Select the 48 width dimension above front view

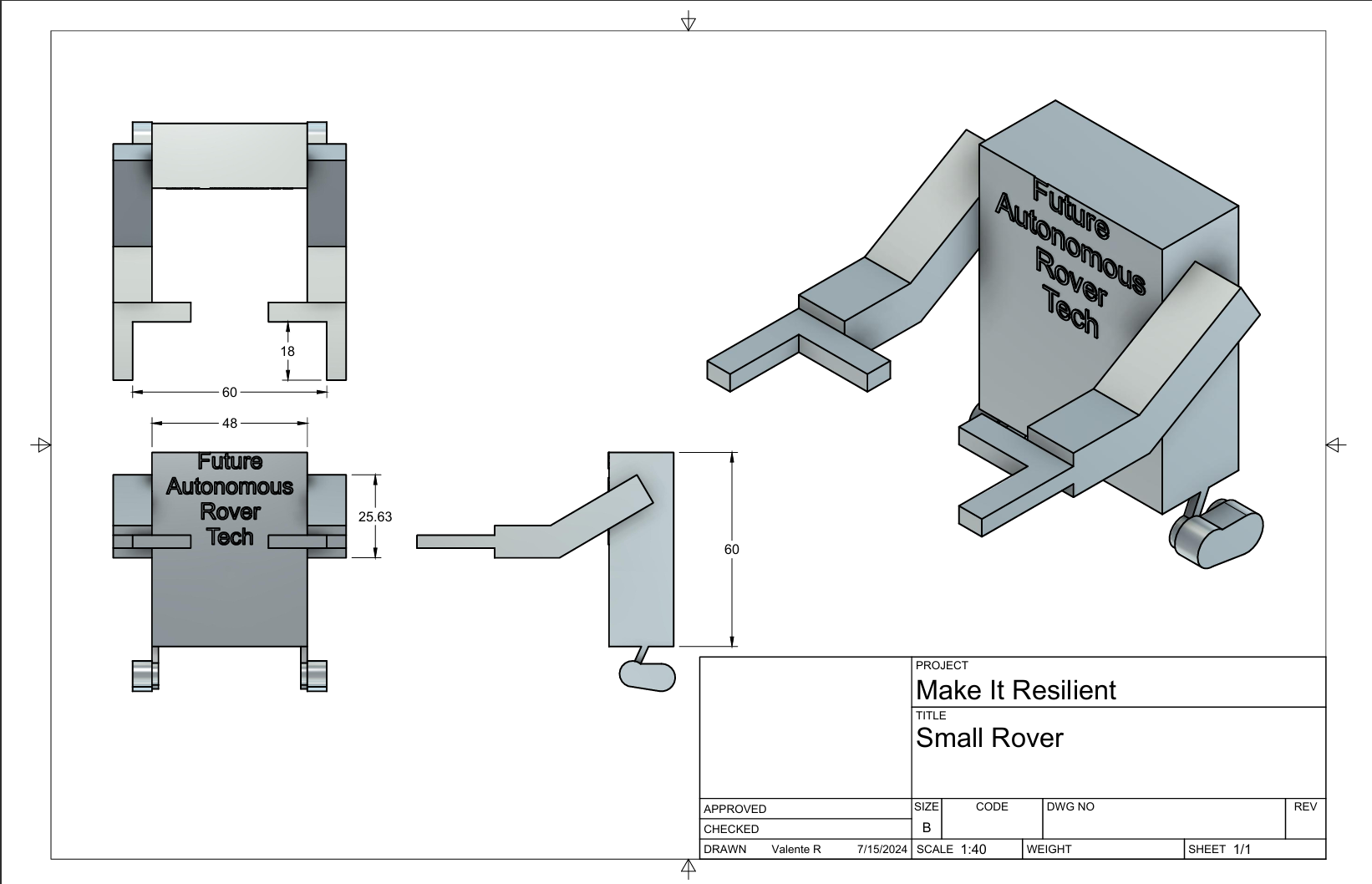coord(230,423)
